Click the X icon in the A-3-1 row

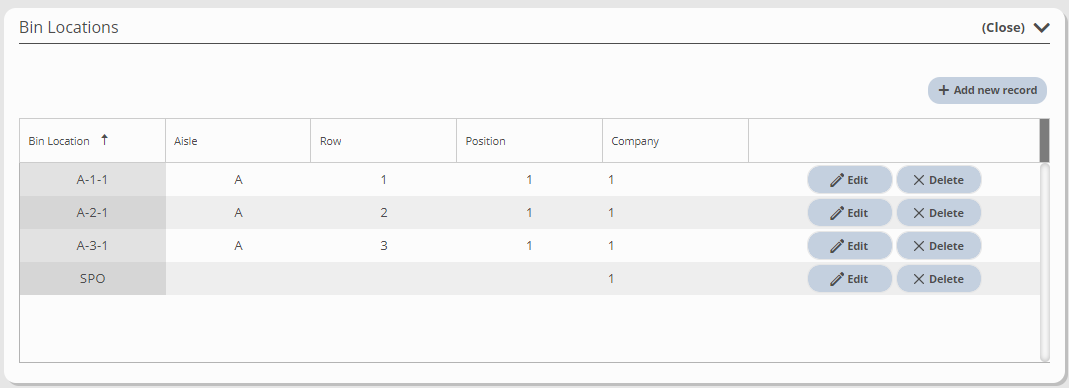[918, 246]
